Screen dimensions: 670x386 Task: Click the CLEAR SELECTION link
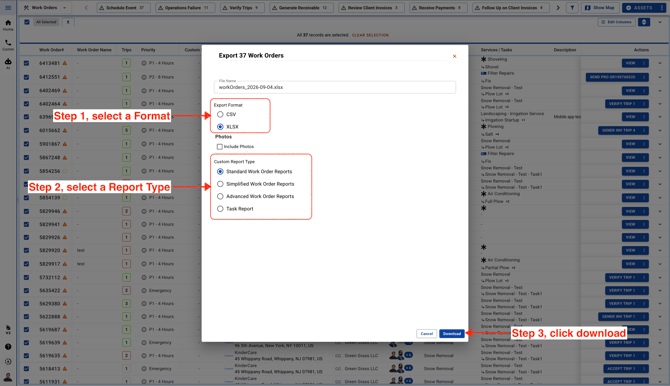(370, 35)
